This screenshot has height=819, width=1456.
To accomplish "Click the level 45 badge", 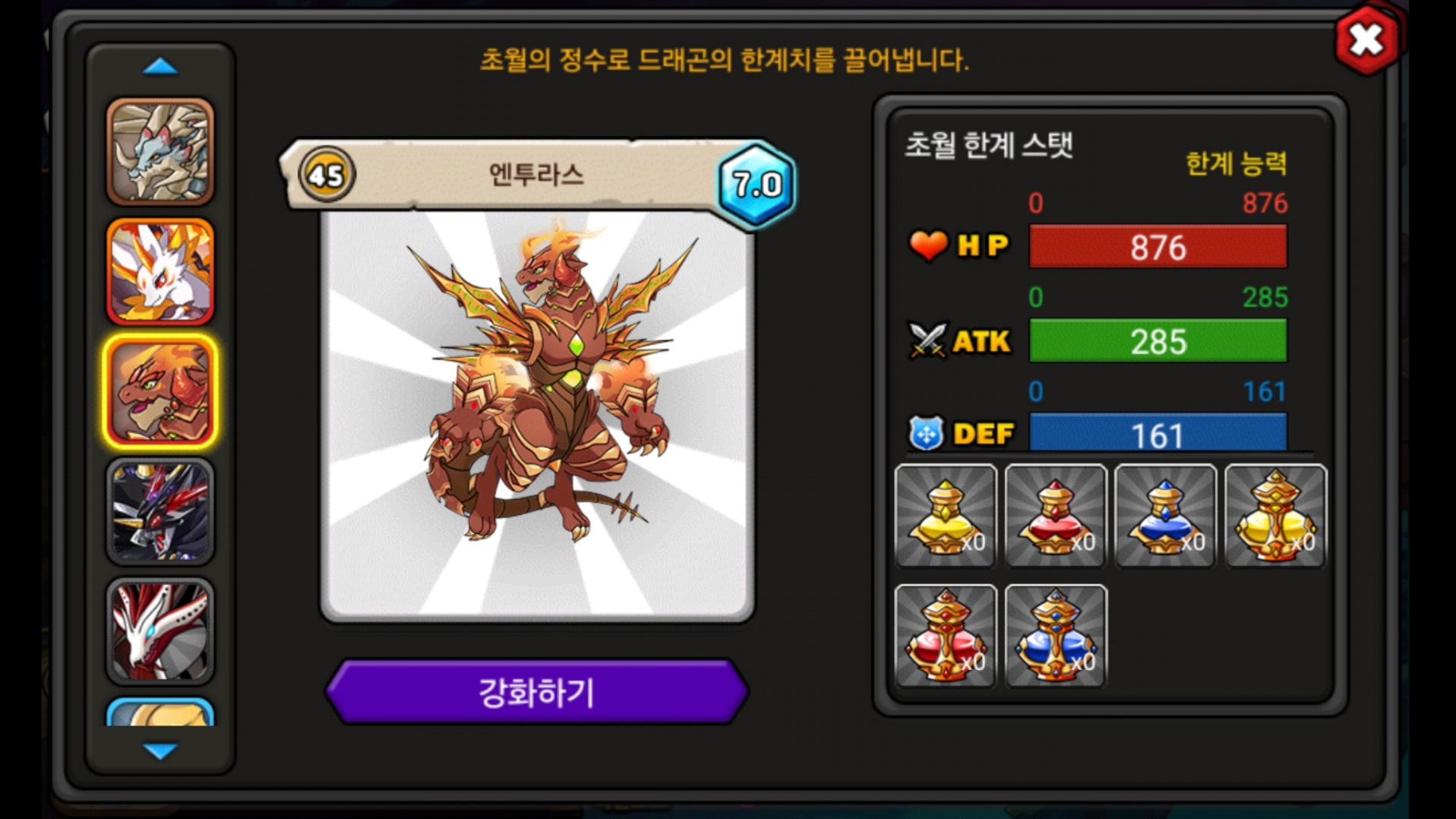I will [327, 175].
